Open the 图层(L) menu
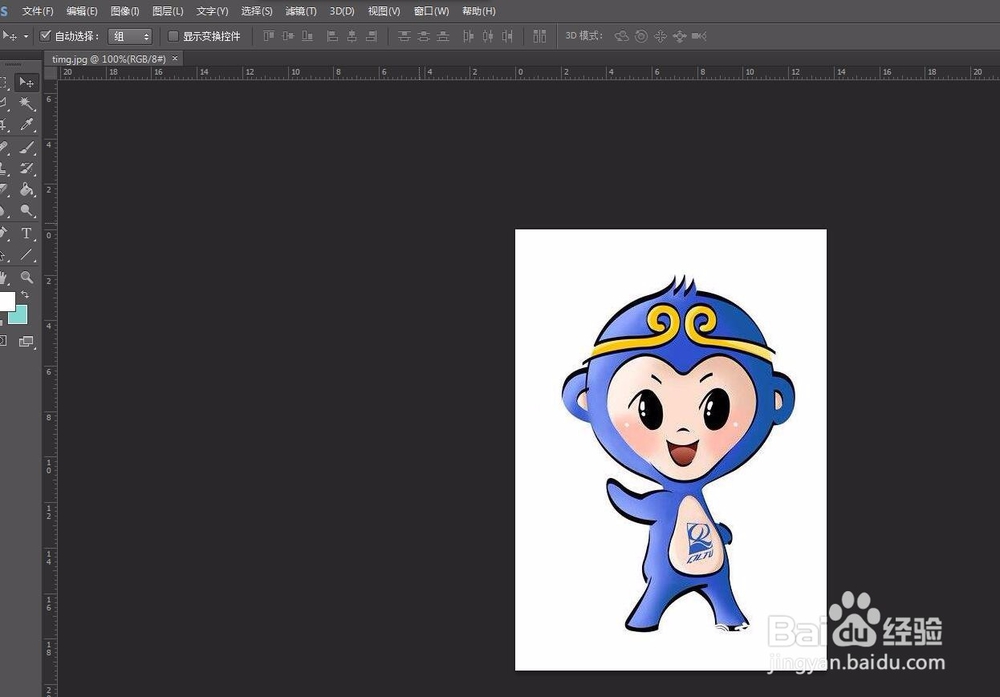The image size is (1000, 697). coord(168,11)
